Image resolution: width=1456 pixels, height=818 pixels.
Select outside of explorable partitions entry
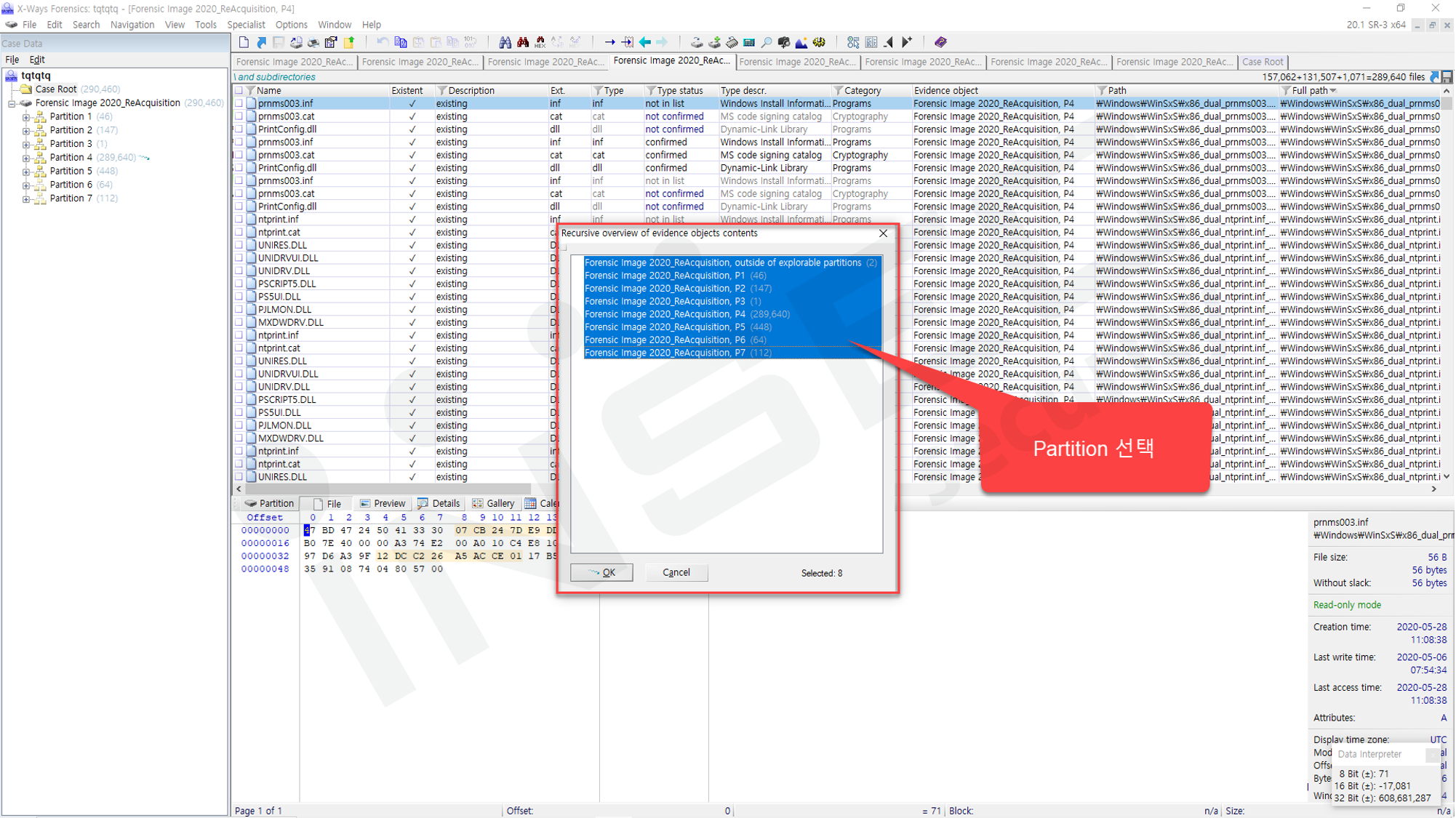click(732, 262)
